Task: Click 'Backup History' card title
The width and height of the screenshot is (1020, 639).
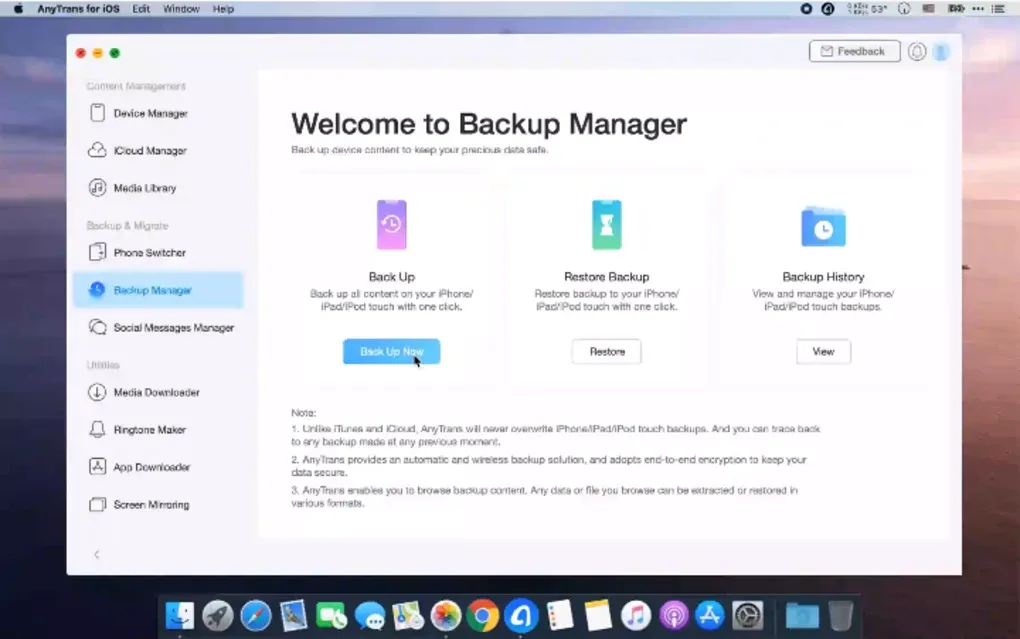Action: tap(823, 277)
